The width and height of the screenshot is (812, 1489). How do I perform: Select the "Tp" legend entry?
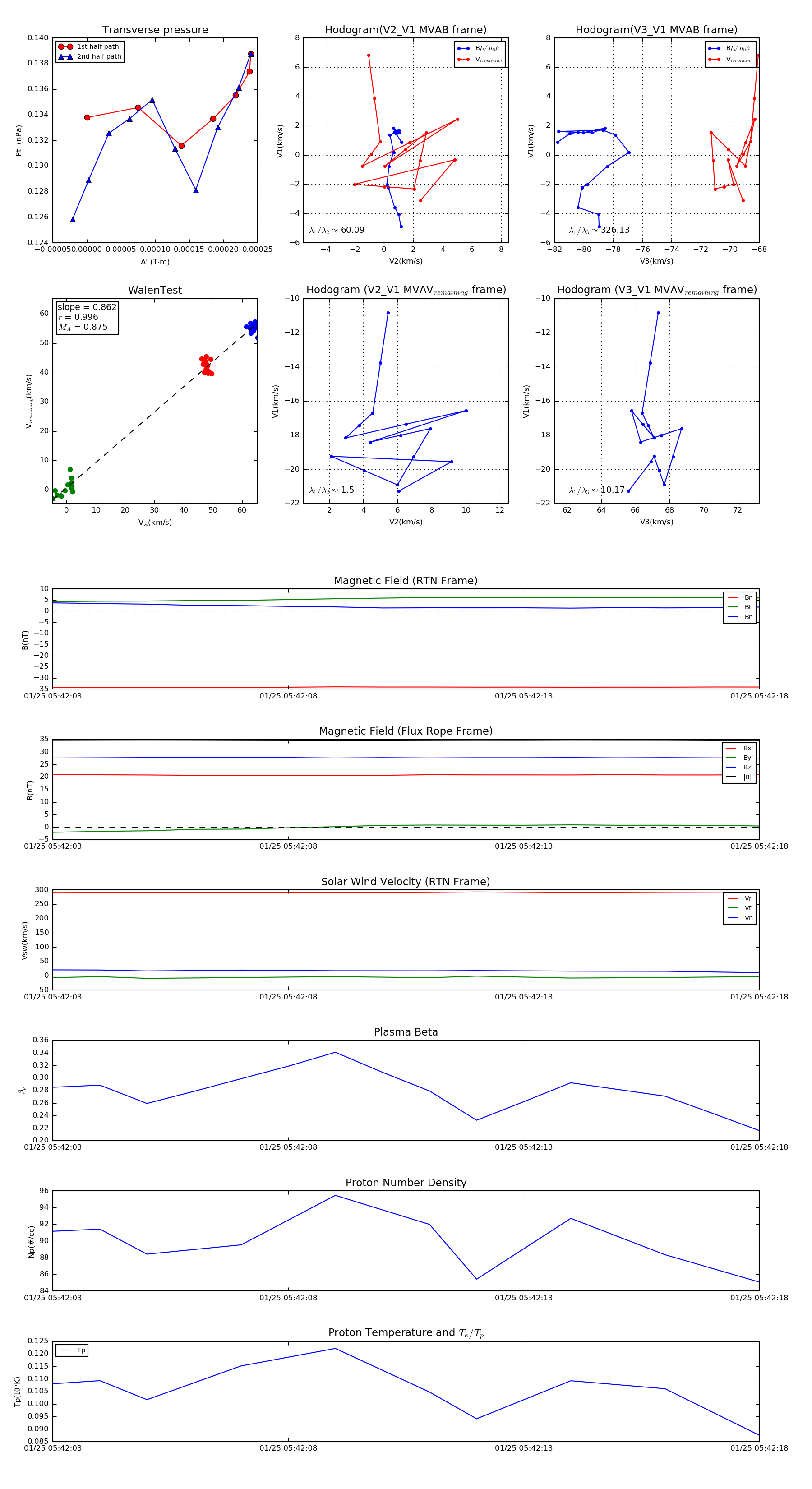pyautogui.click(x=72, y=1350)
